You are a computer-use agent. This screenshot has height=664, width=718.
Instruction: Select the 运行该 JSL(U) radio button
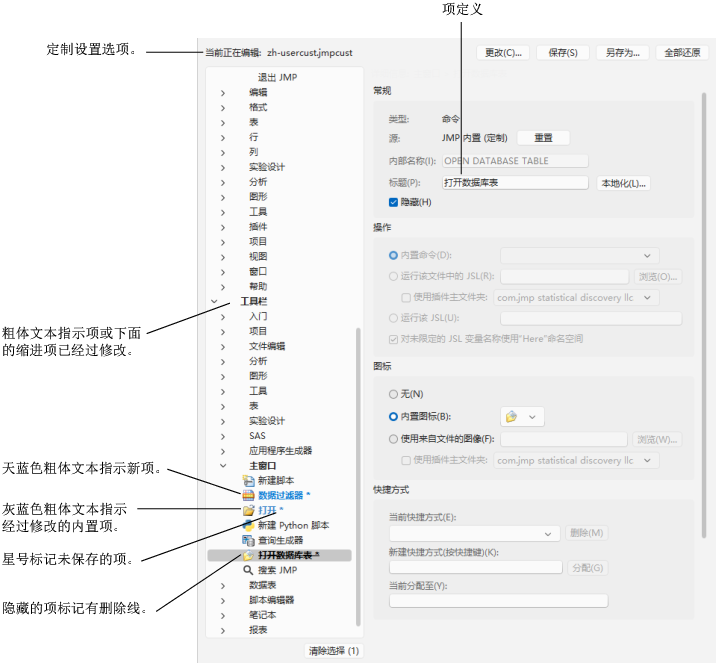393,318
